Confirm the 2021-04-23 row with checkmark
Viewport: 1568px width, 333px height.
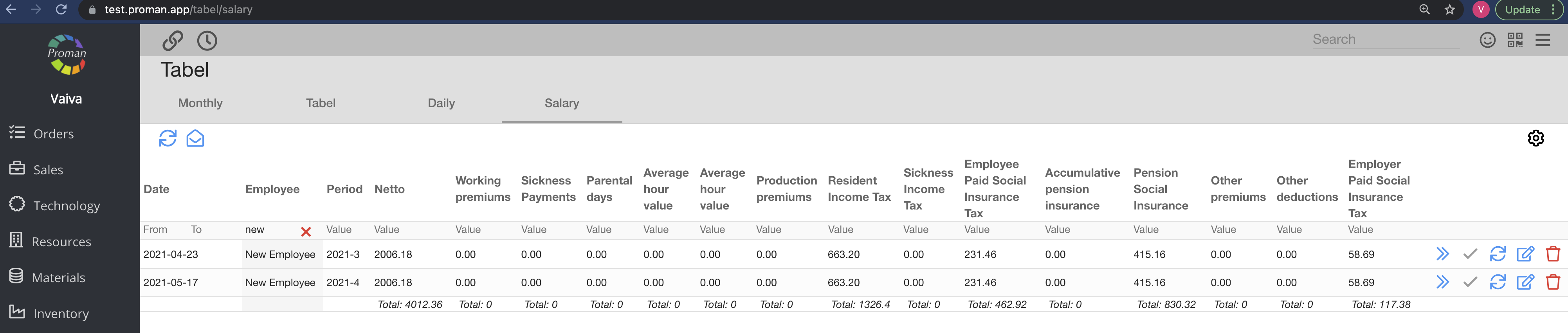point(1470,254)
